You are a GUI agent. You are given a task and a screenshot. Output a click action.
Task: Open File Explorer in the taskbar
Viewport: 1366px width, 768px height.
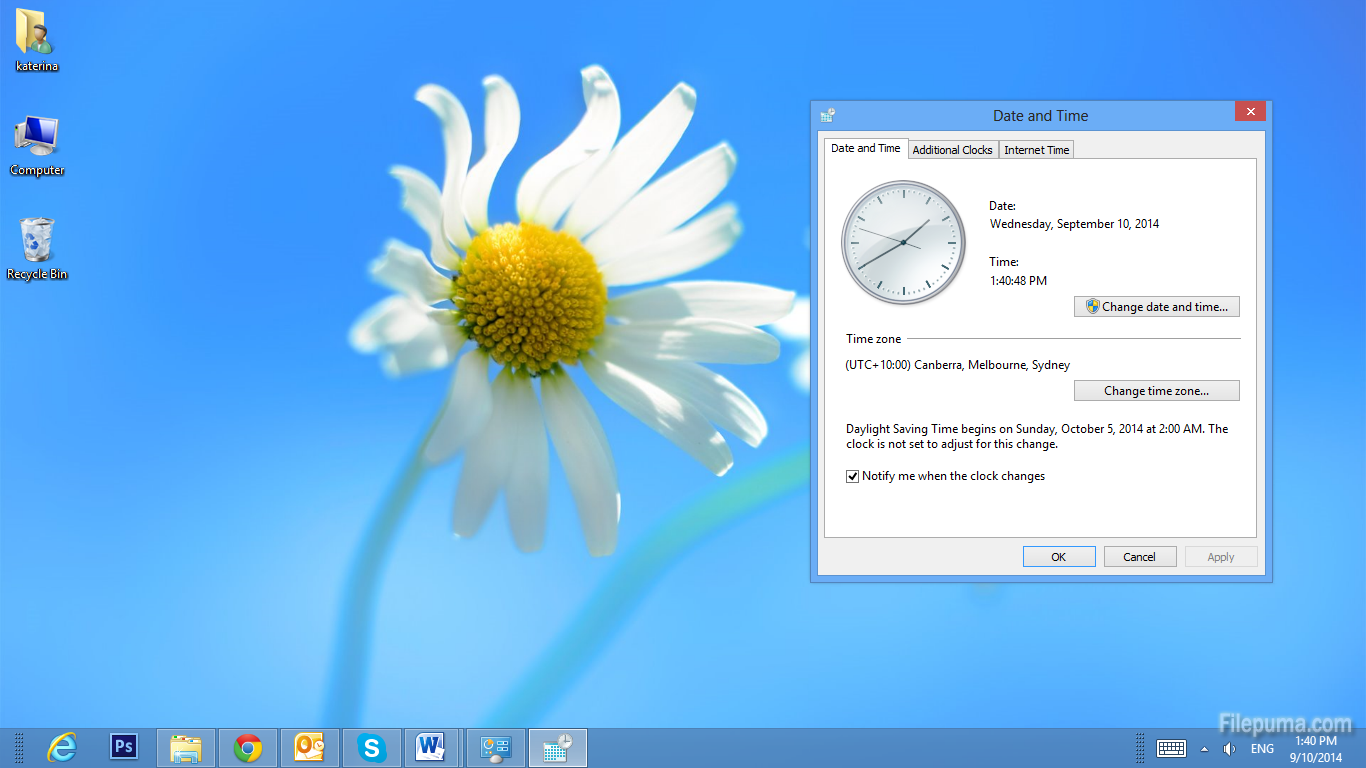click(x=186, y=747)
